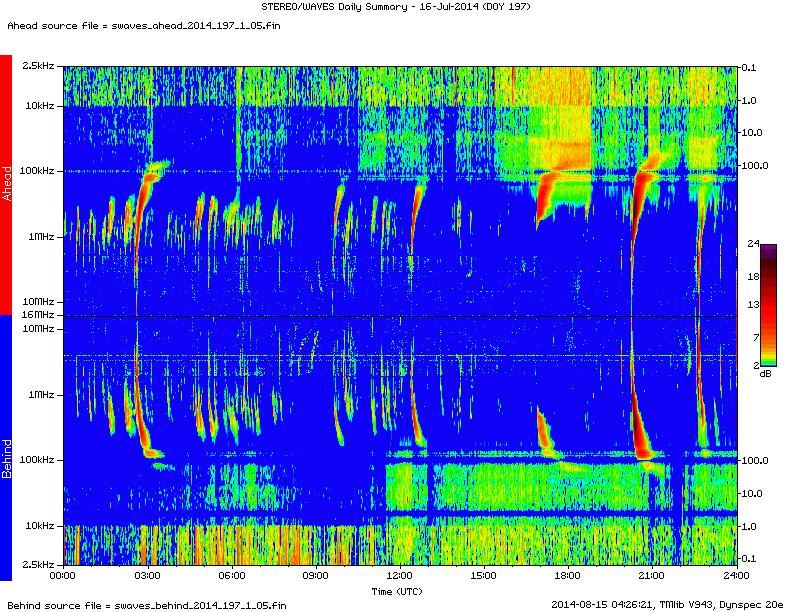Click the 100kHz label of the Behind axis
The height and width of the screenshot is (612, 792).
37,460
